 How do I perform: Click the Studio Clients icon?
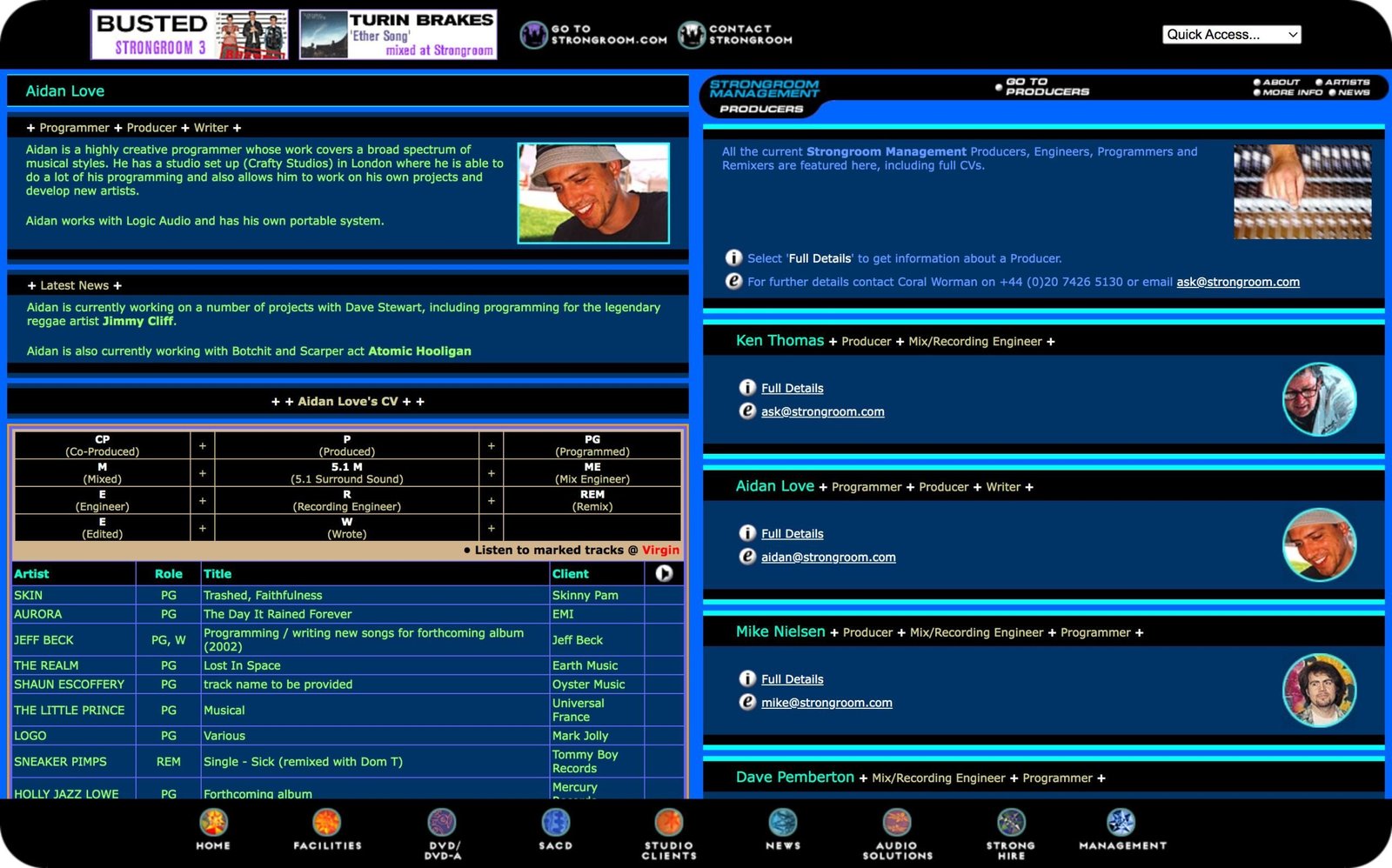click(x=669, y=823)
